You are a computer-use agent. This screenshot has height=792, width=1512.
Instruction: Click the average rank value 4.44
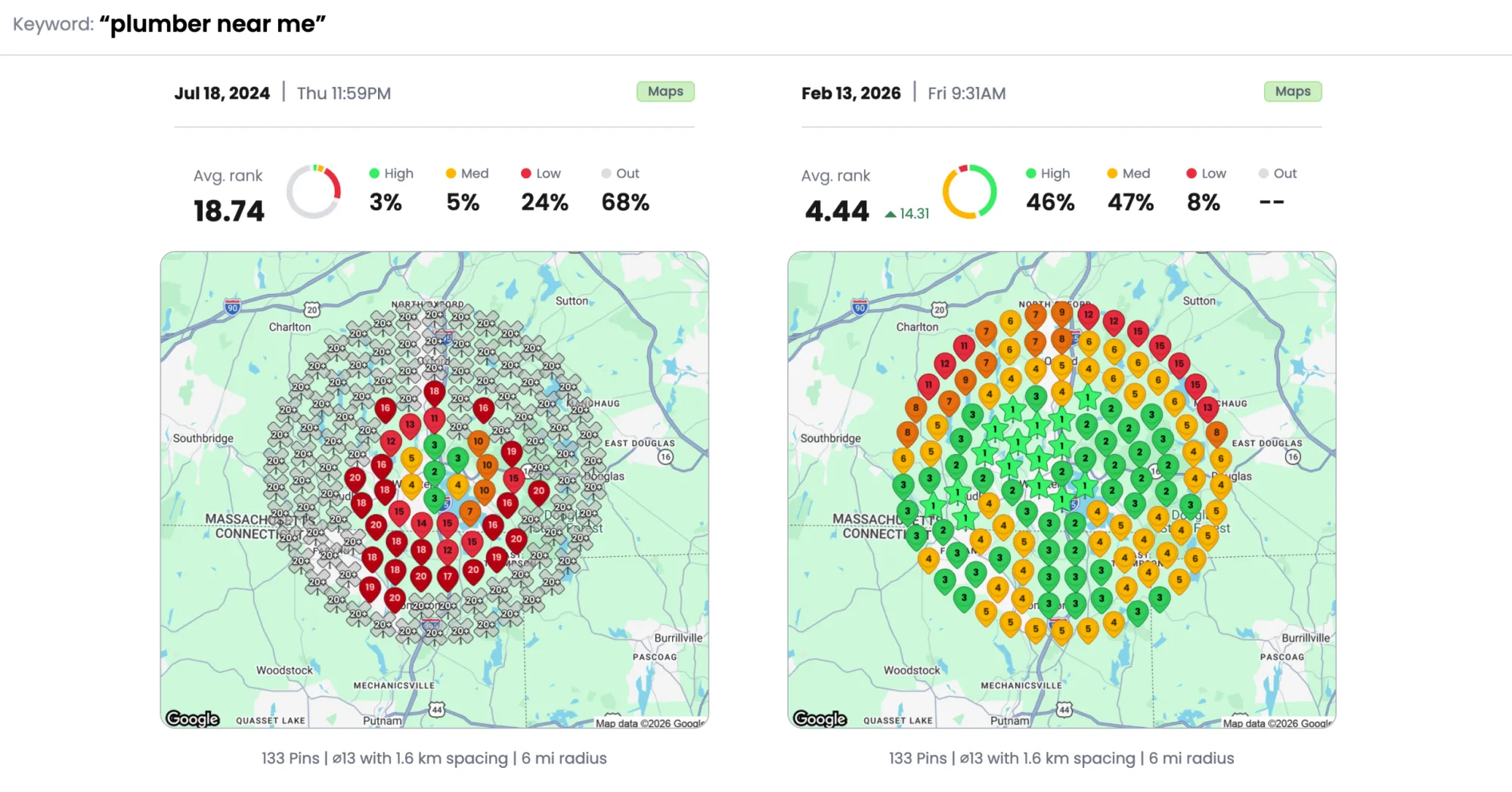838,211
